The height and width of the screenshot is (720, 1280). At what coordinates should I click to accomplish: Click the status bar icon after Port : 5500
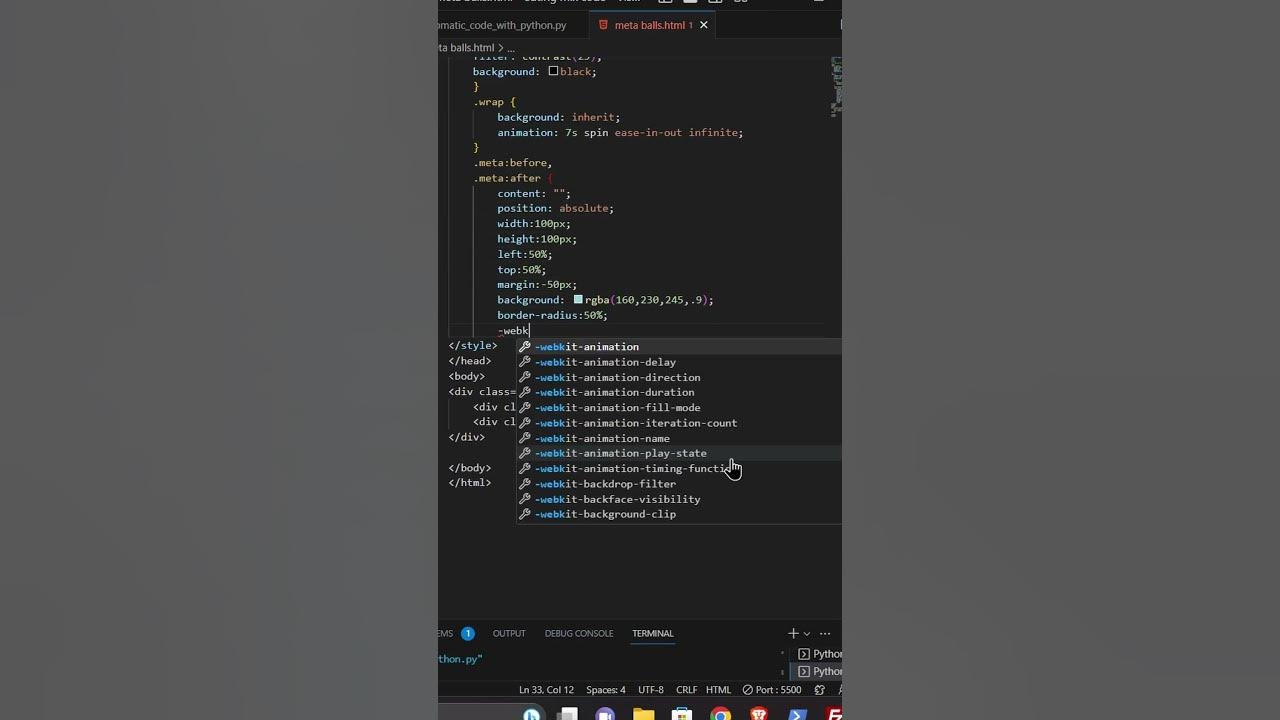coord(820,690)
